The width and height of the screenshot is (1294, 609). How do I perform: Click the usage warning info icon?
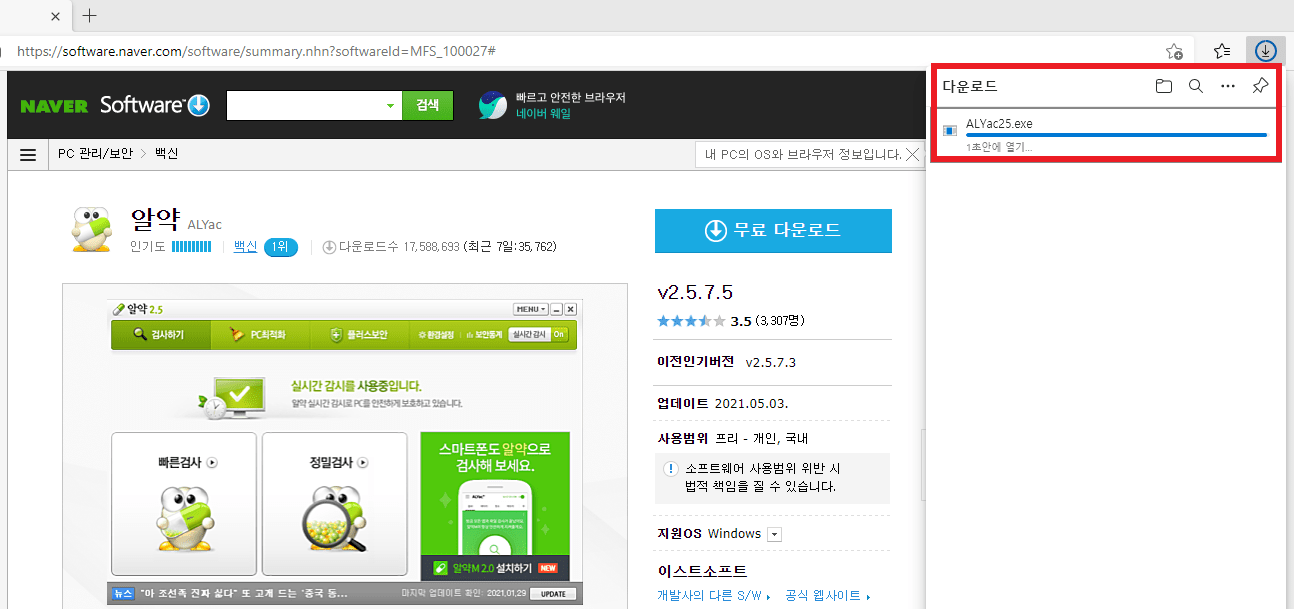pyautogui.click(x=671, y=469)
